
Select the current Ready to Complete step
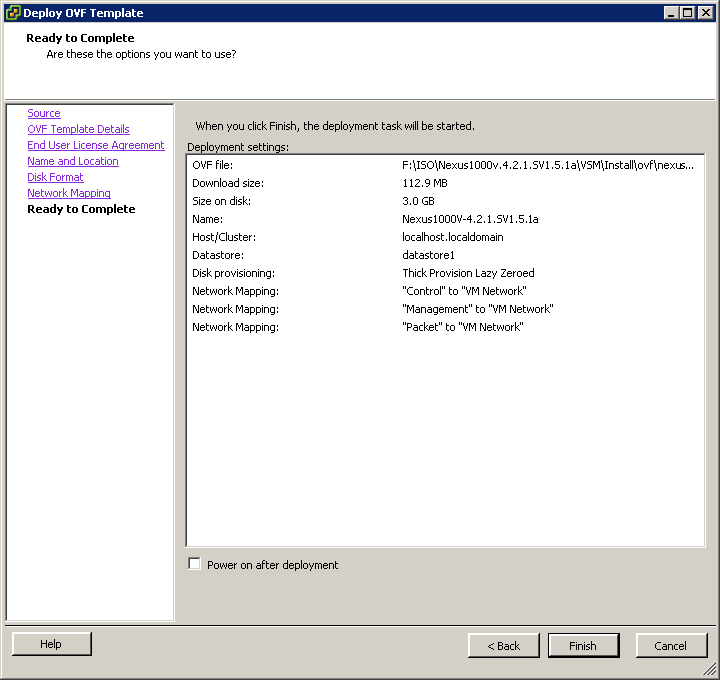click(81, 209)
